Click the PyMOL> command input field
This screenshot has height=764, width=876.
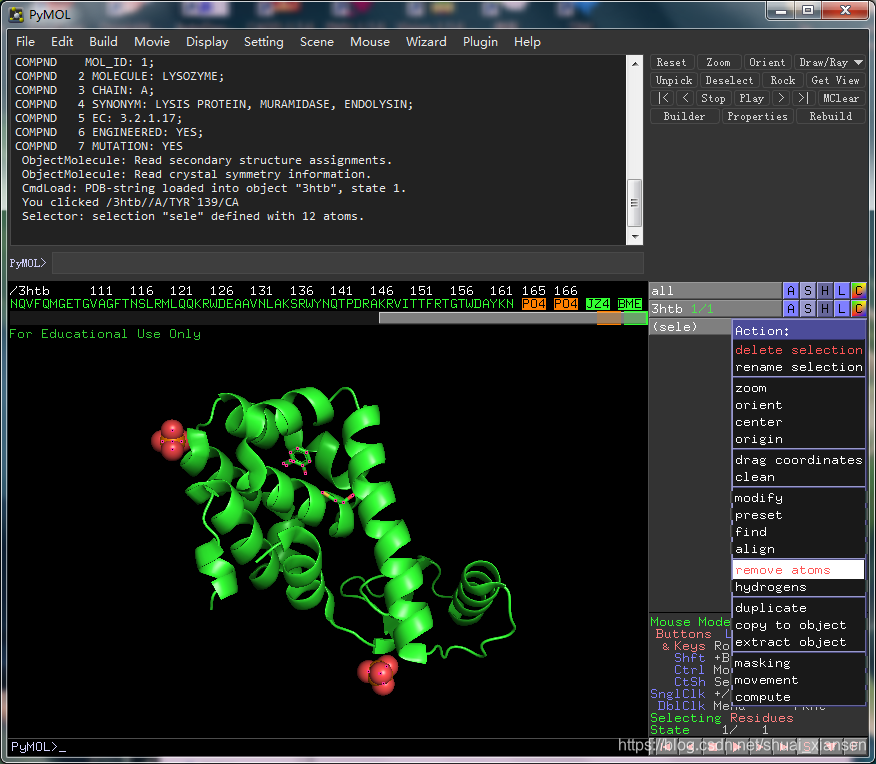[347, 263]
